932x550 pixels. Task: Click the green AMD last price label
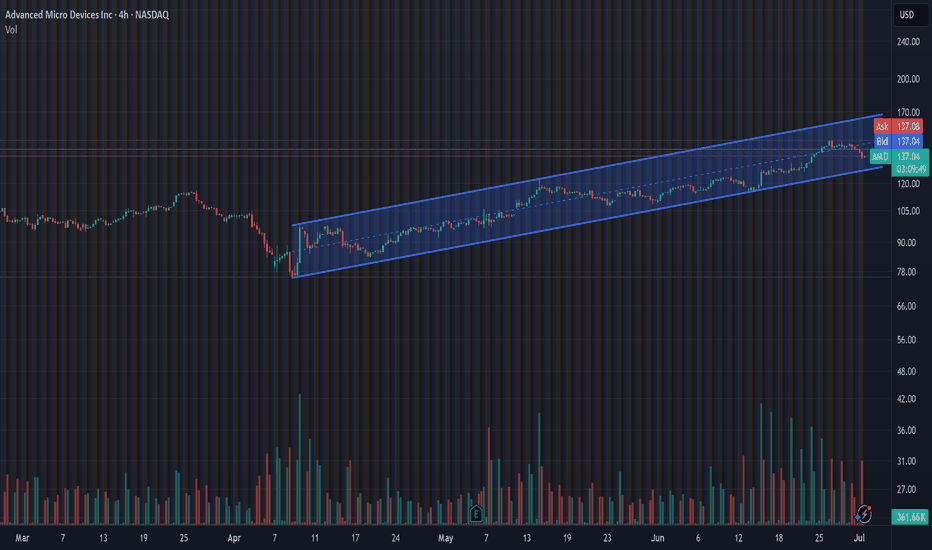[x=899, y=156]
